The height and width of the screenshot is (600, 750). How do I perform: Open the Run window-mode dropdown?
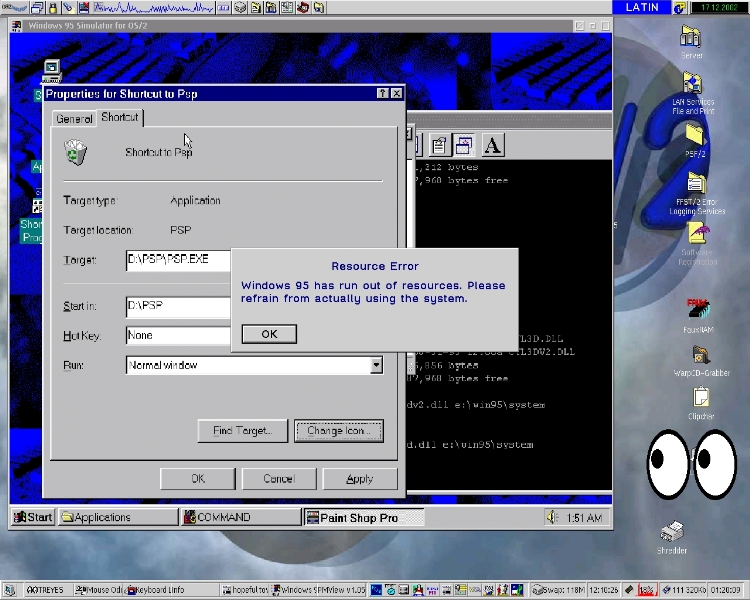coord(376,365)
